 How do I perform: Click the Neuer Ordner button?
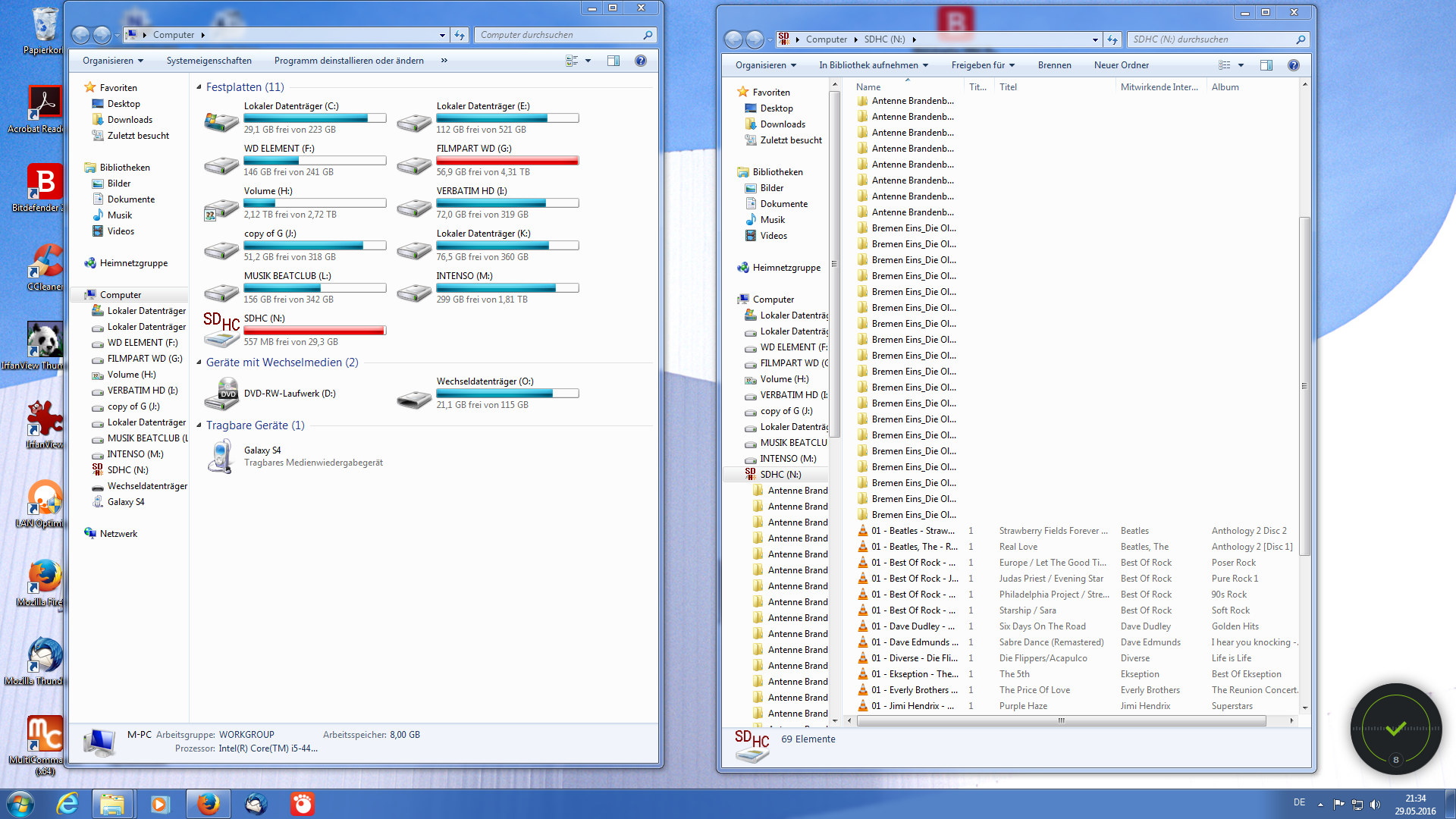[1121, 65]
